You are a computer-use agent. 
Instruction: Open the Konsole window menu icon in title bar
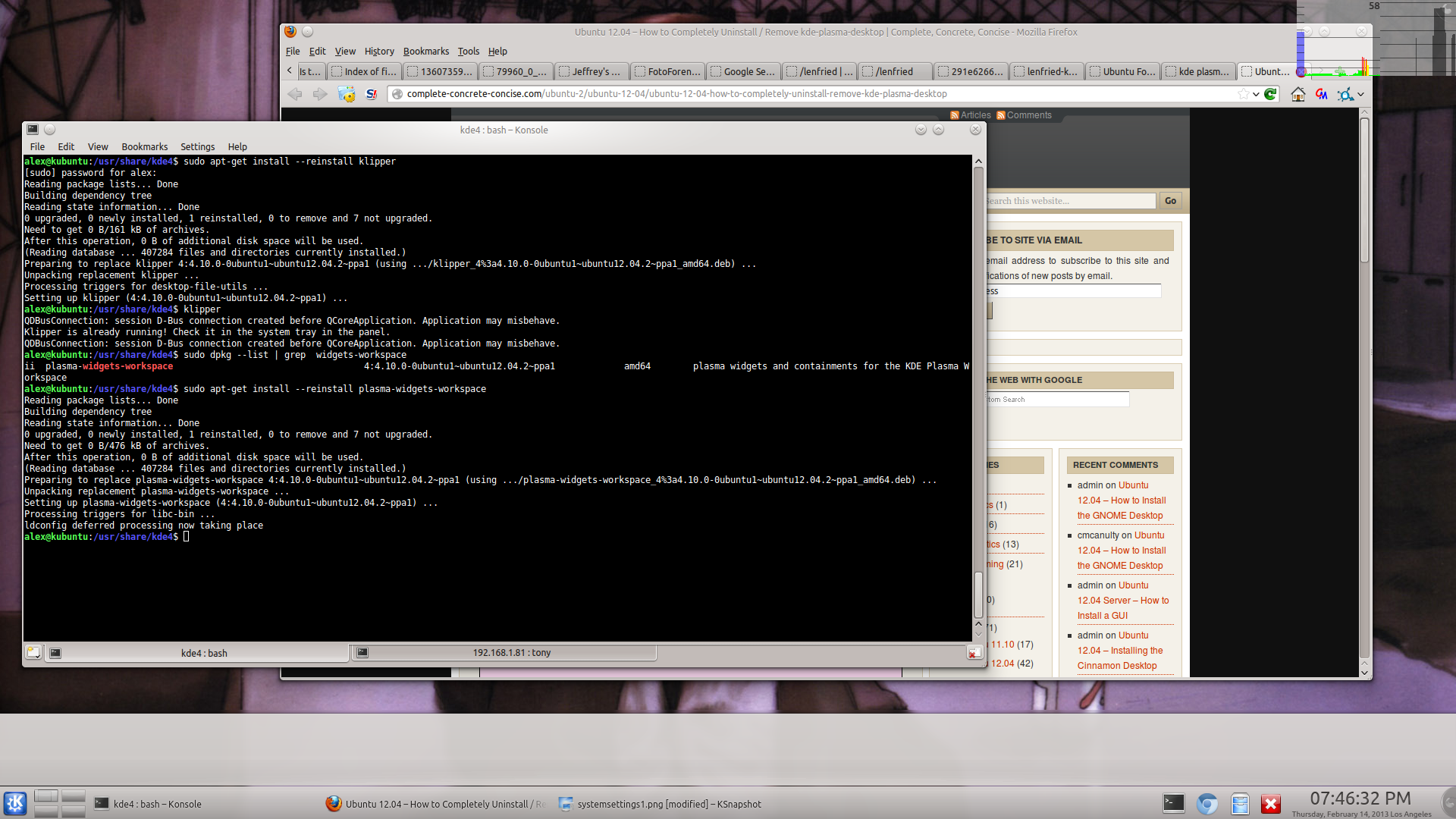33,130
